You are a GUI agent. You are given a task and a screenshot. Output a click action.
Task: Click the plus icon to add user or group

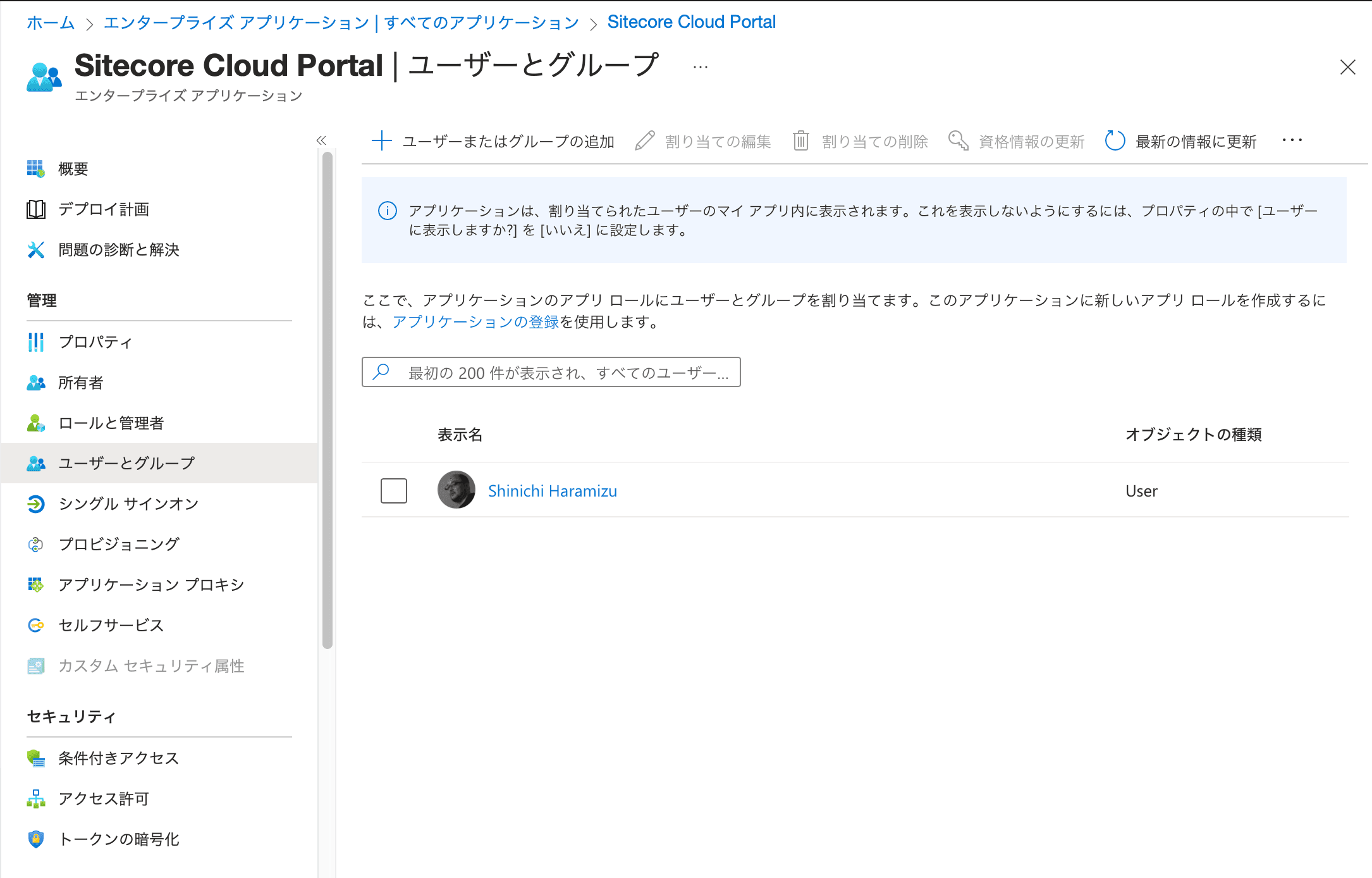(x=382, y=140)
